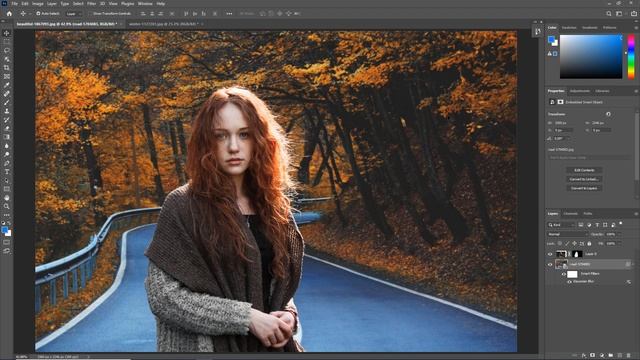
Task: Select the Zoom tool
Action: pos(7,206)
